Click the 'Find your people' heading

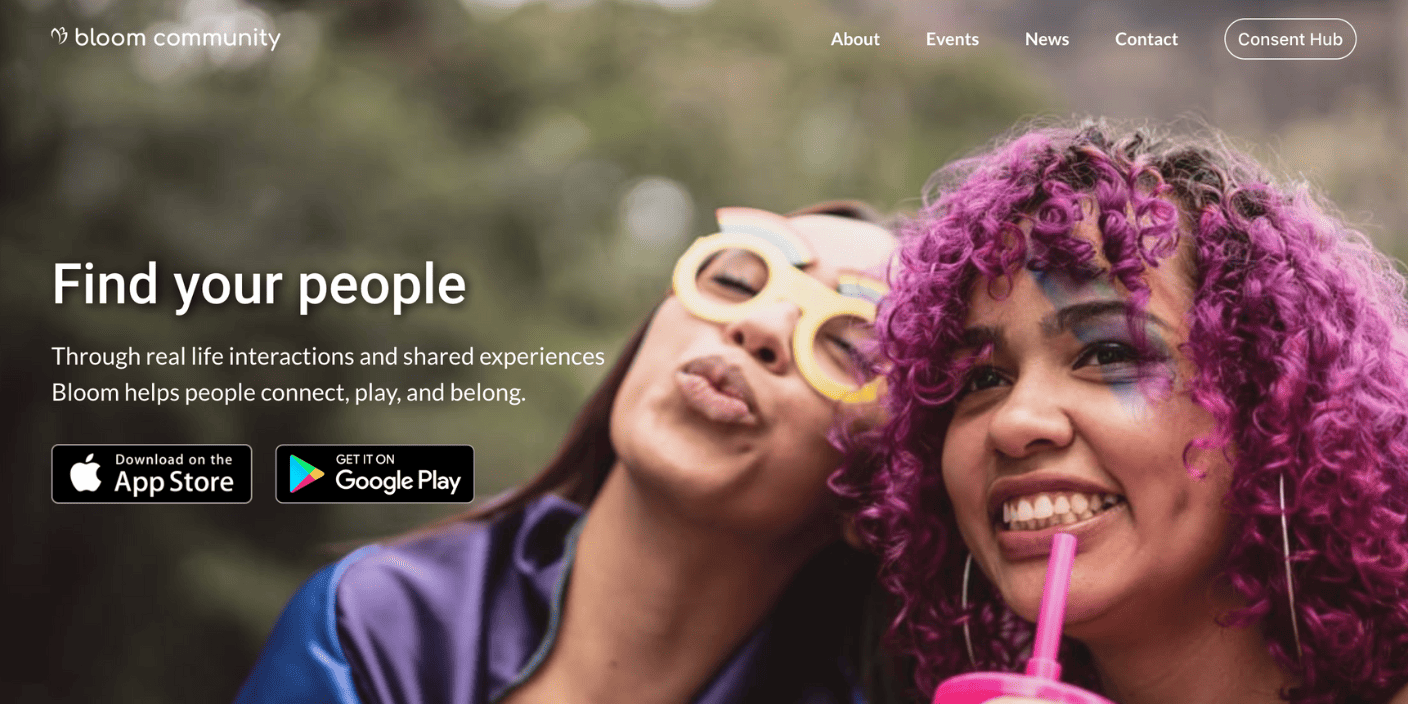(x=259, y=283)
